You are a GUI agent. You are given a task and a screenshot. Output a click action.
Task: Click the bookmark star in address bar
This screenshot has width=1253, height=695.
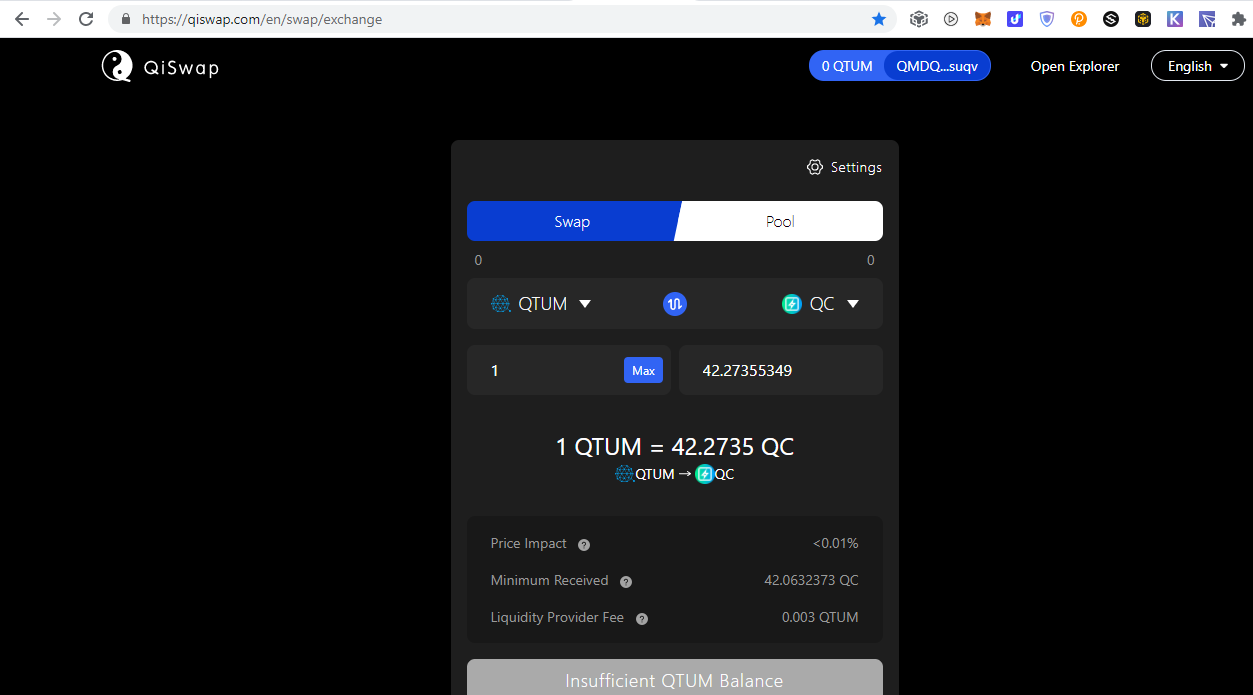pos(879,19)
